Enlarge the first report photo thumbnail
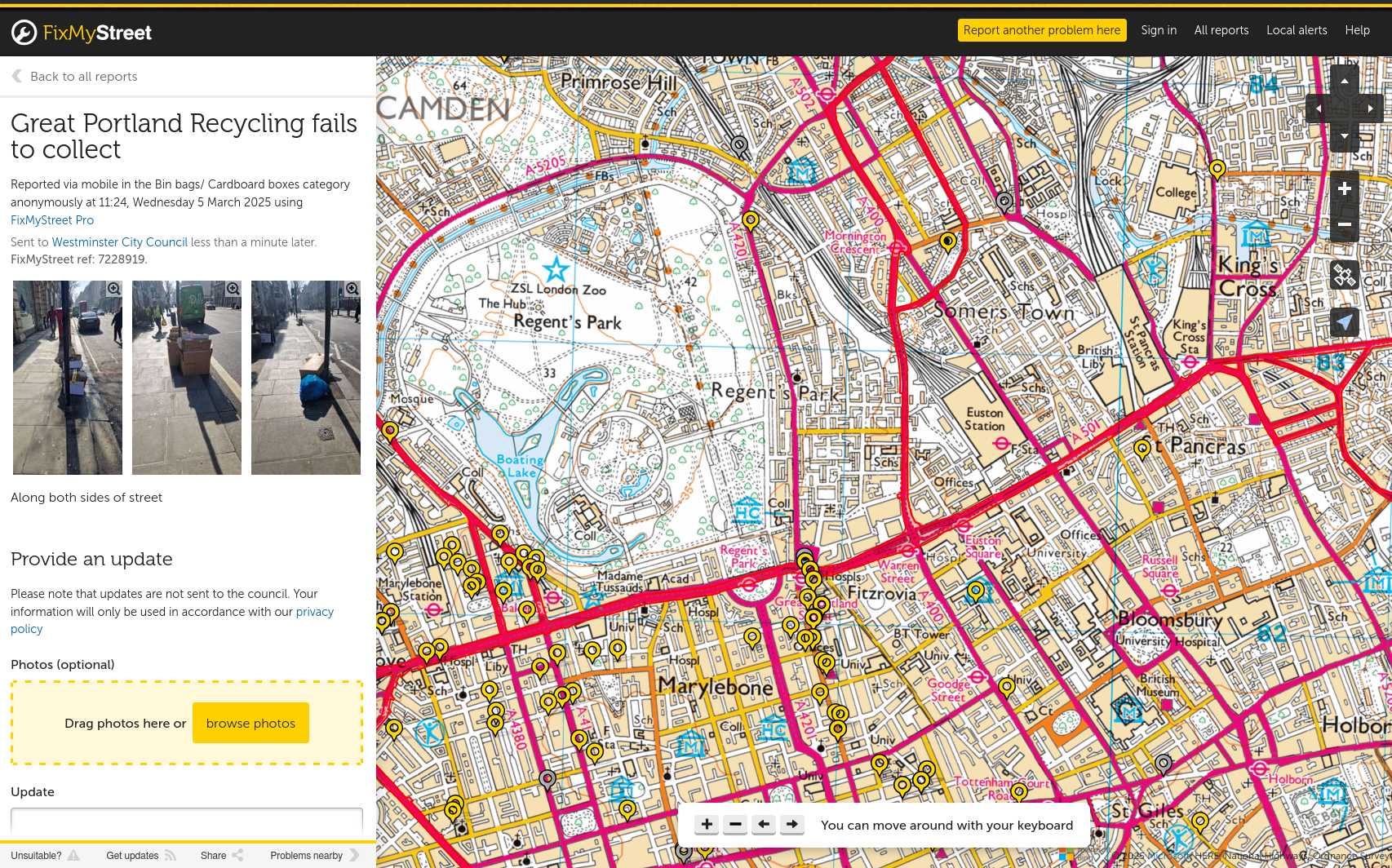1392x868 pixels. point(68,378)
